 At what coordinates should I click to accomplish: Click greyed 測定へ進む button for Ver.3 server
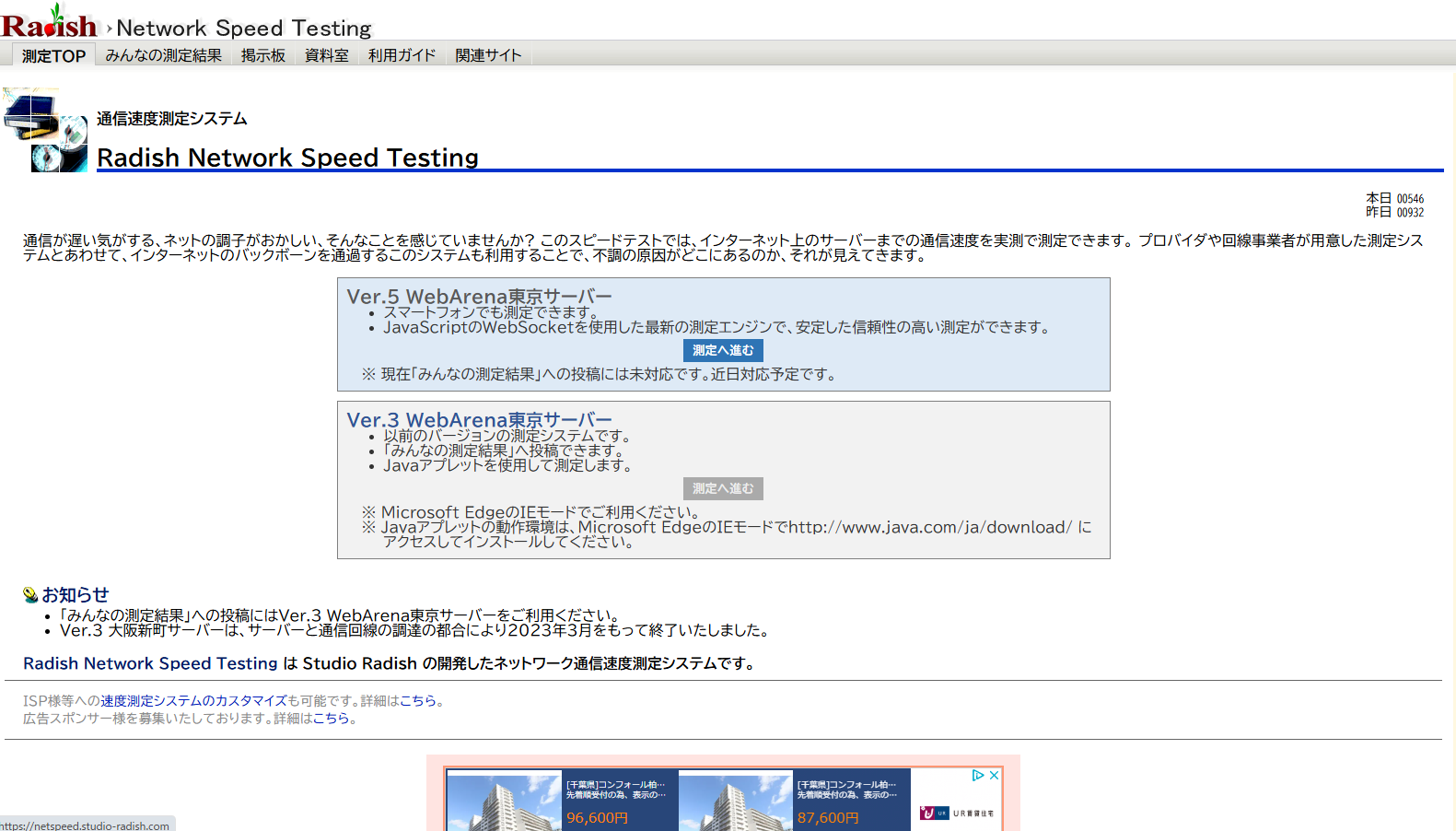pos(723,488)
